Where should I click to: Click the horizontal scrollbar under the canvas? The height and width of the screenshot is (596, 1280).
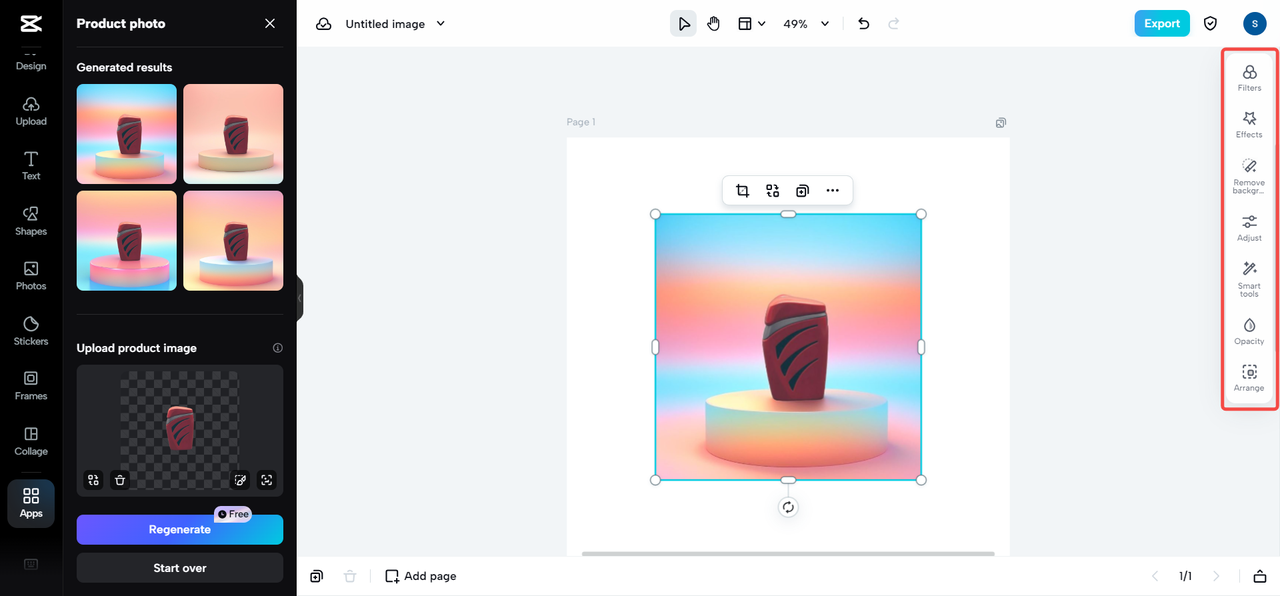788,553
